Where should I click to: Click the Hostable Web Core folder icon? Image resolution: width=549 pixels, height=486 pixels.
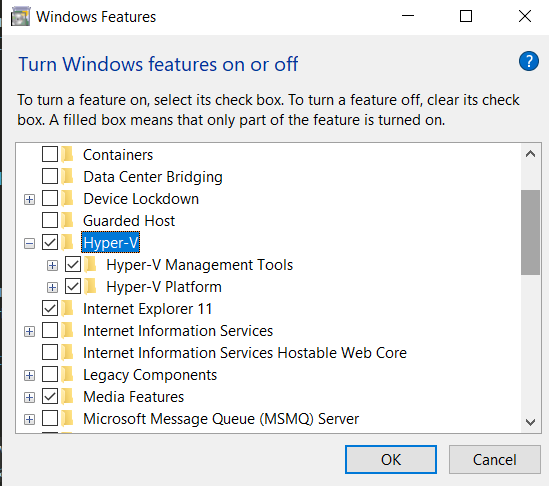pos(67,352)
